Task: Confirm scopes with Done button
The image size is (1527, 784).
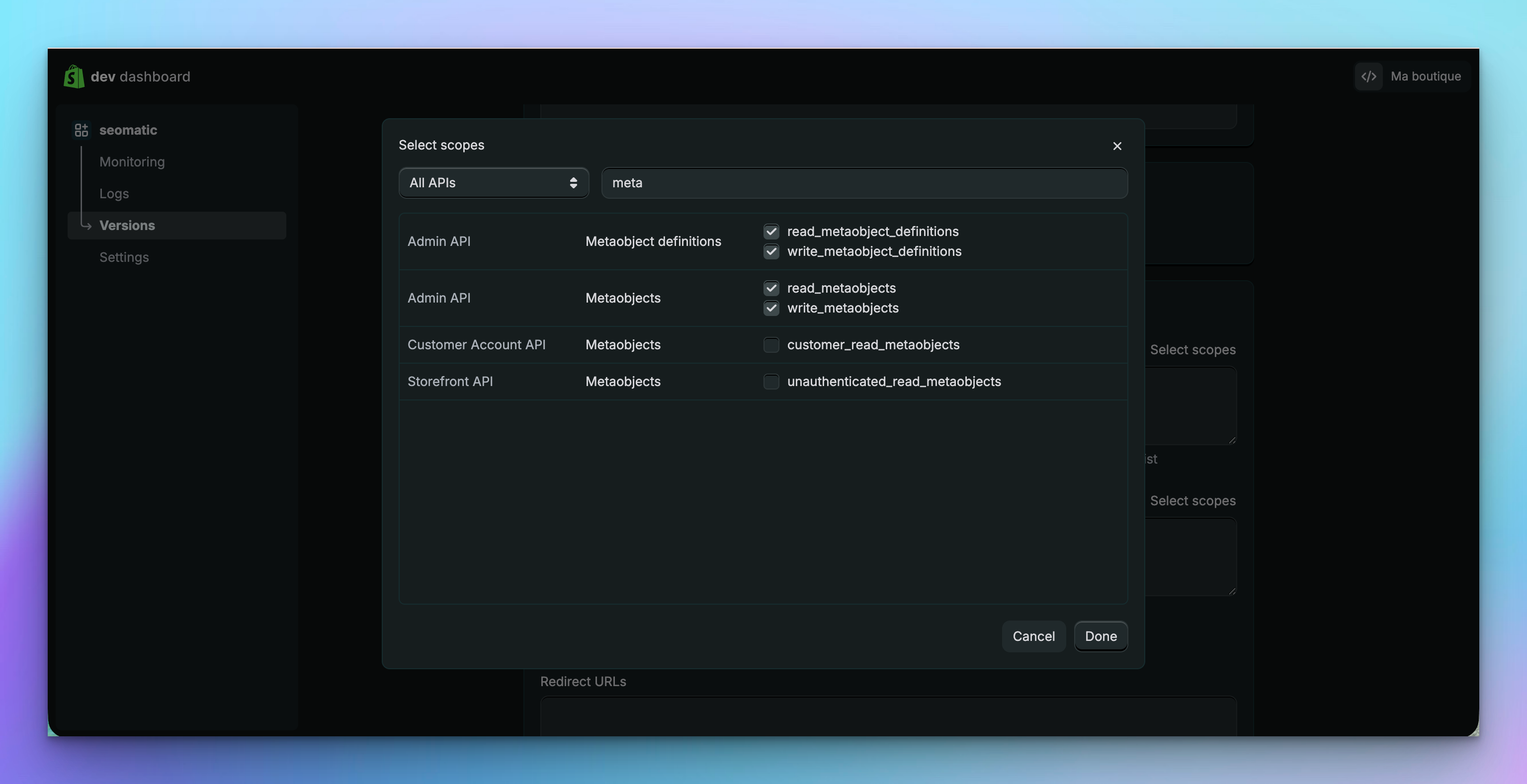Action: 1100,636
